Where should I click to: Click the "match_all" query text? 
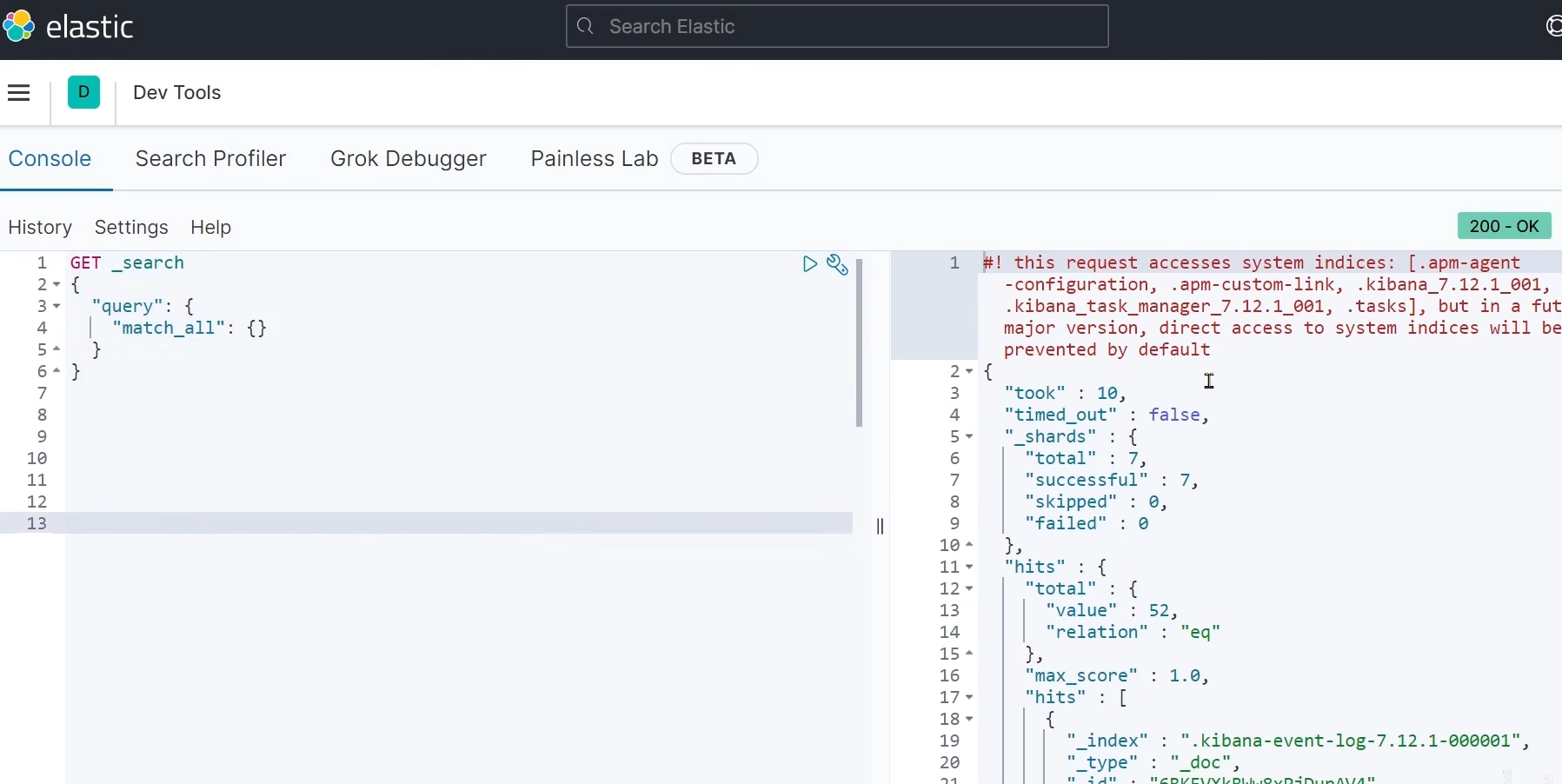pos(169,329)
